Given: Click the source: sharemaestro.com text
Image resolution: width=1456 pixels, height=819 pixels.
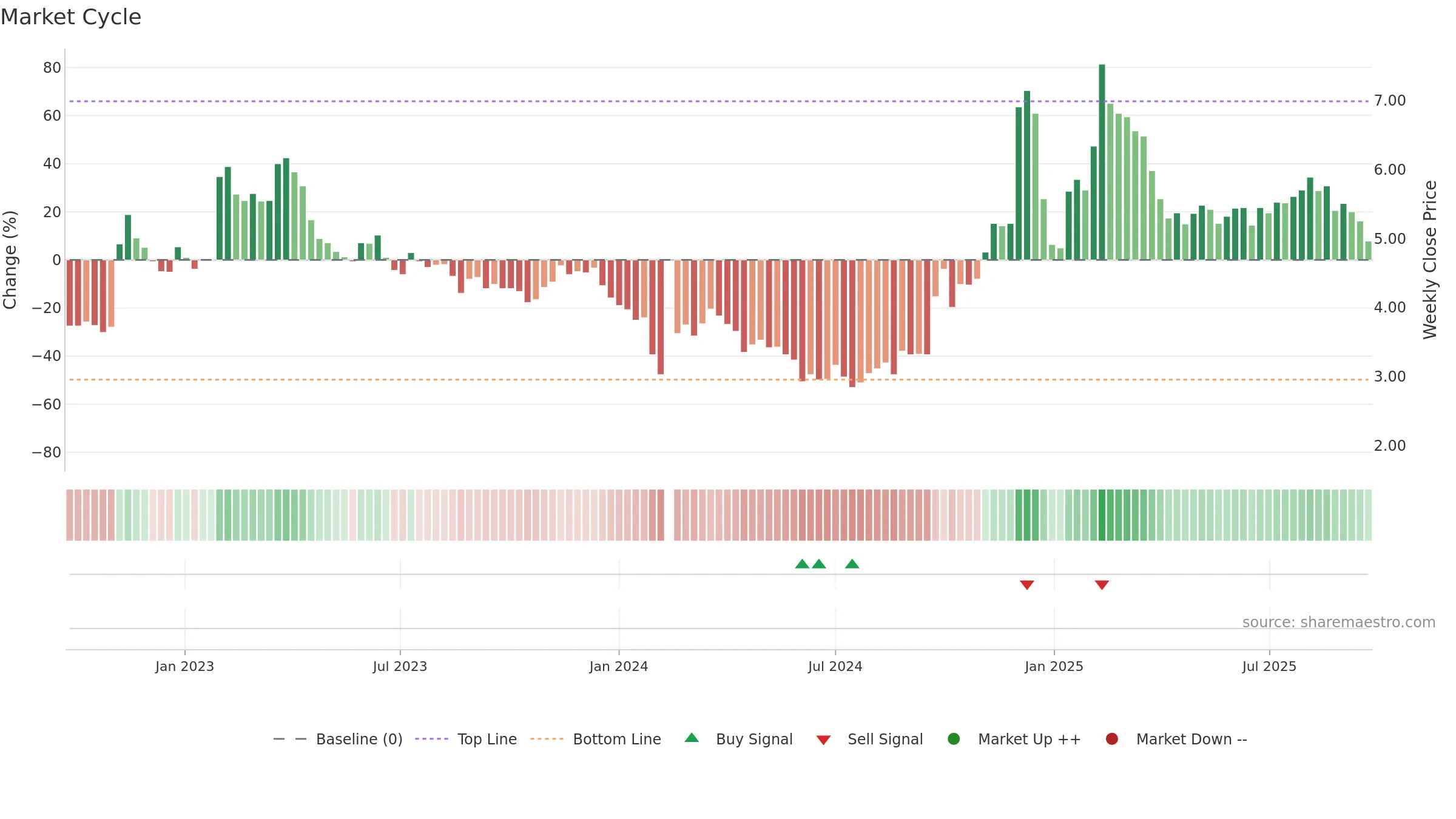Looking at the screenshot, I should coord(1339,622).
